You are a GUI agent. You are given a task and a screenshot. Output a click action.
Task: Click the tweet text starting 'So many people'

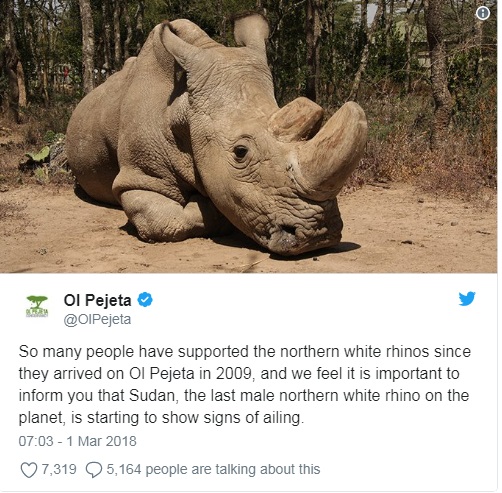tap(244, 384)
